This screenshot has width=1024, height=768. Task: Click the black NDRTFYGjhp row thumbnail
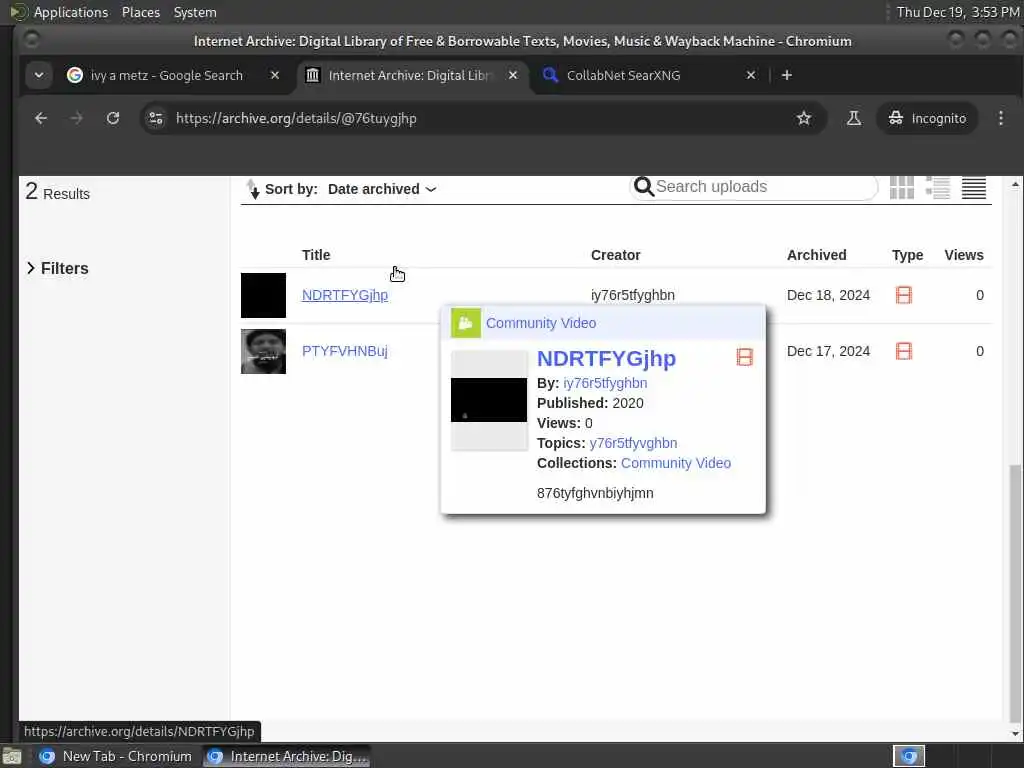point(263,295)
